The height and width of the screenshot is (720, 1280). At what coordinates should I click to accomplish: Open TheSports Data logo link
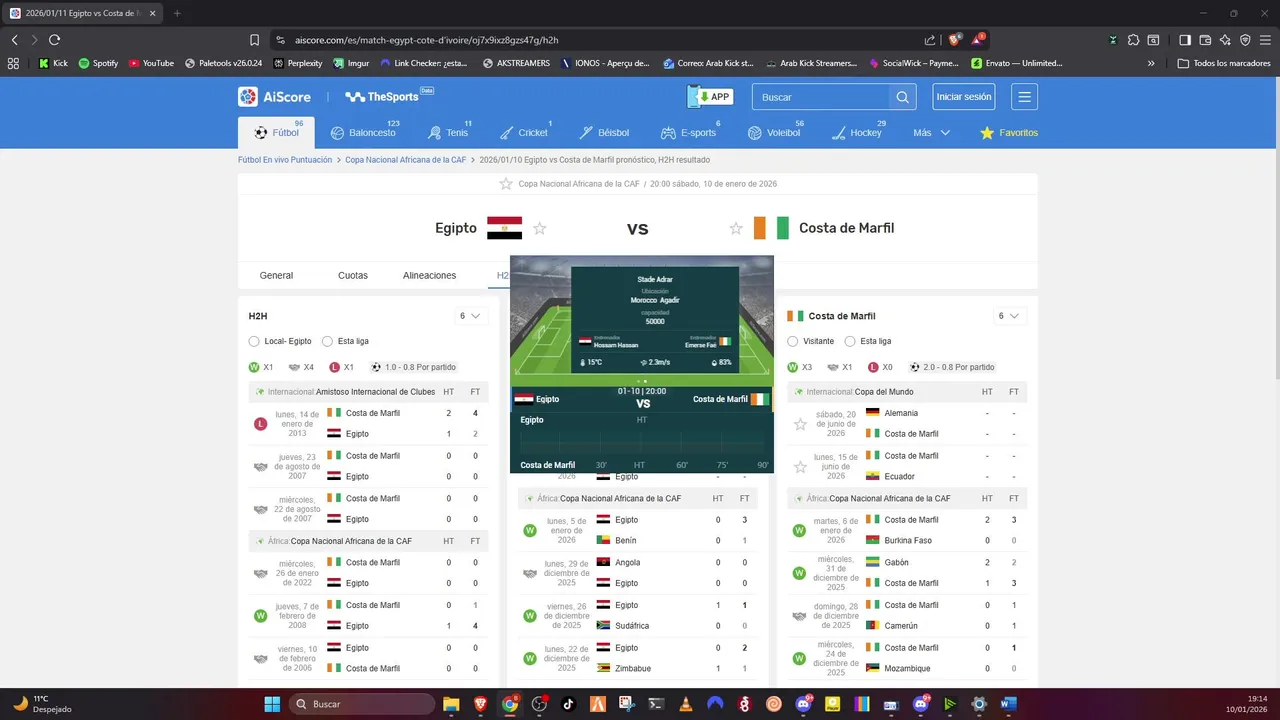[x=389, y=97]
